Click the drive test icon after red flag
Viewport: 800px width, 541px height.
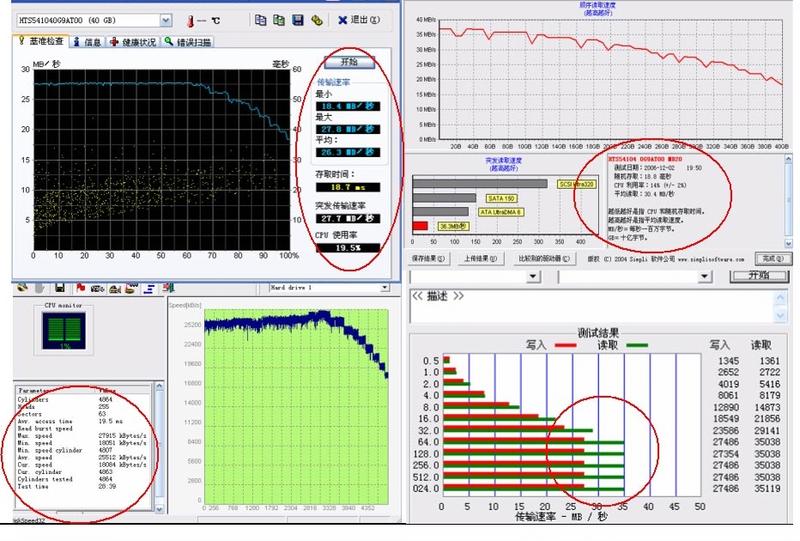(97, 289)
